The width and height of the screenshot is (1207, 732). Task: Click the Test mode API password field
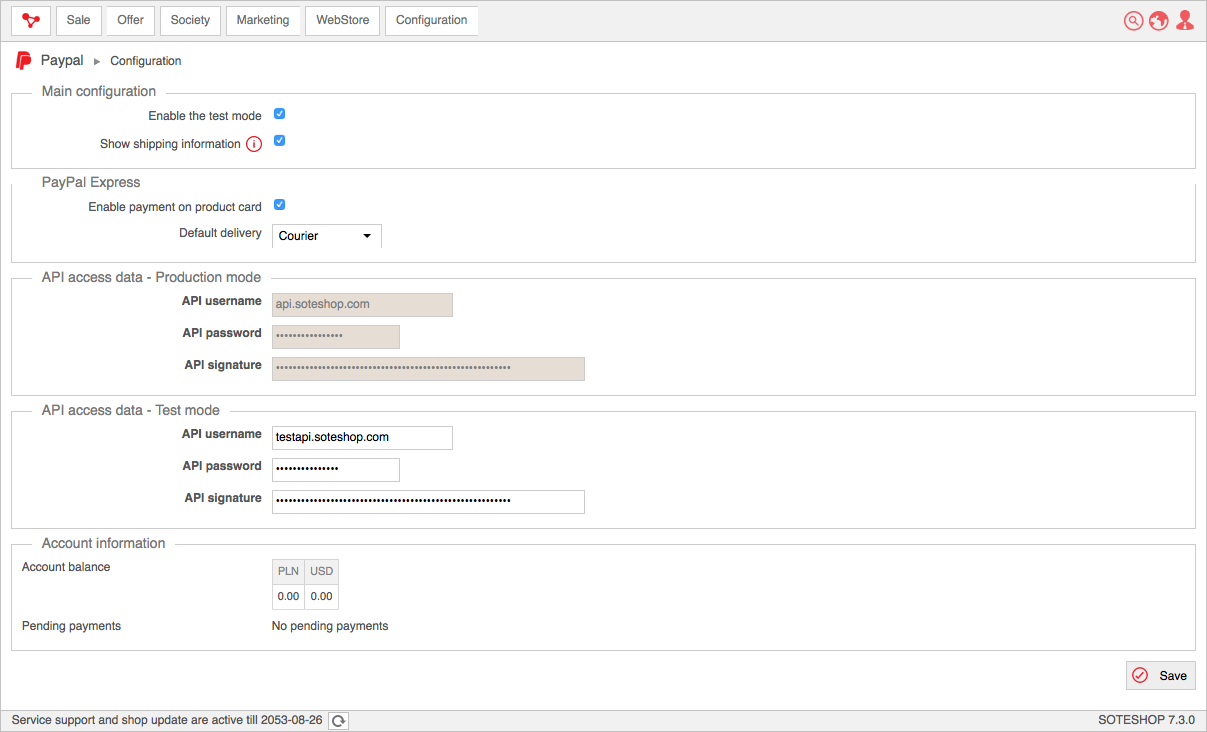point(336,470)
